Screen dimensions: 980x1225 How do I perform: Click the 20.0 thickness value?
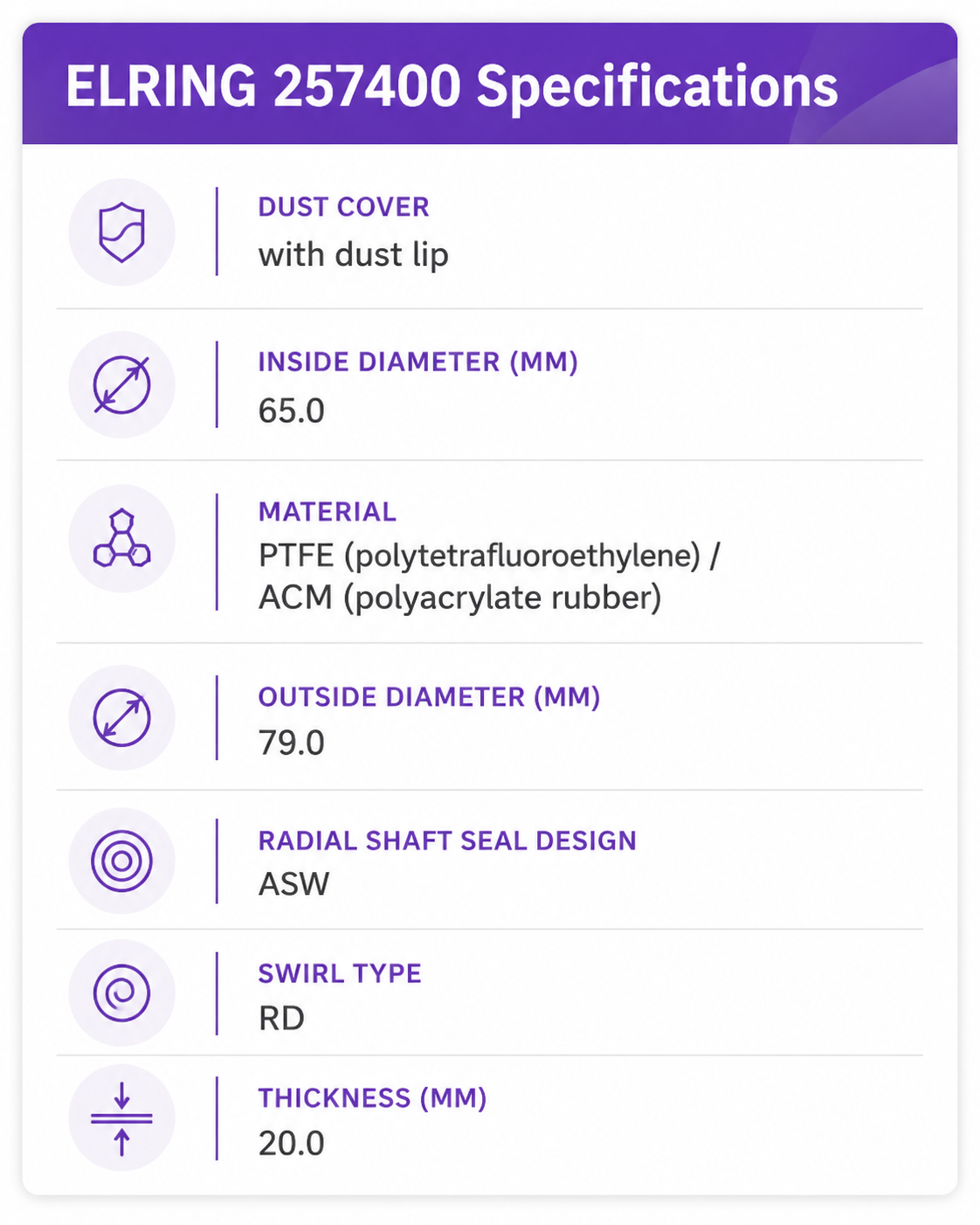pos(291,1143)
